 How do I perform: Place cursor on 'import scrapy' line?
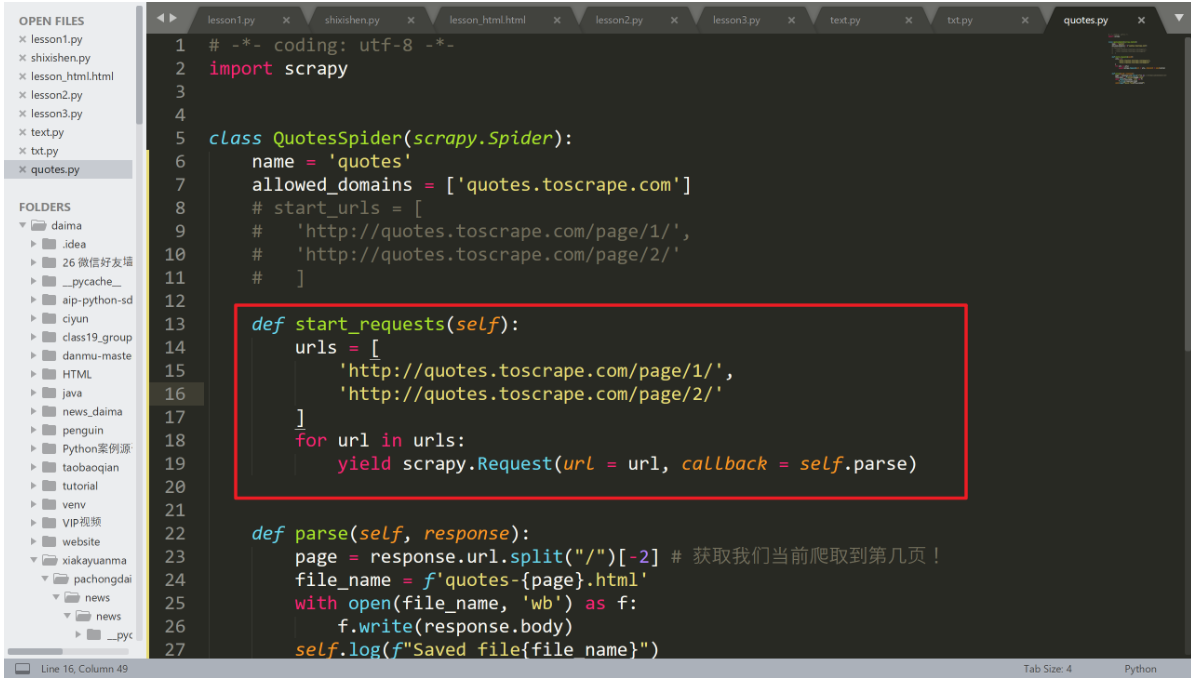[278, 68]
